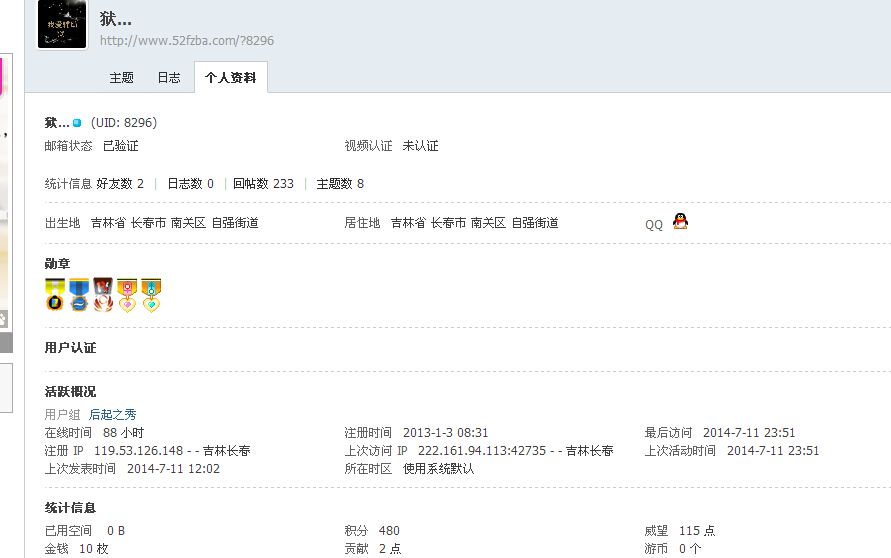Image resolution: width=891 pixels, height=558 pixels.
Task: Switch to the 主题 tab
Action: 121,78
